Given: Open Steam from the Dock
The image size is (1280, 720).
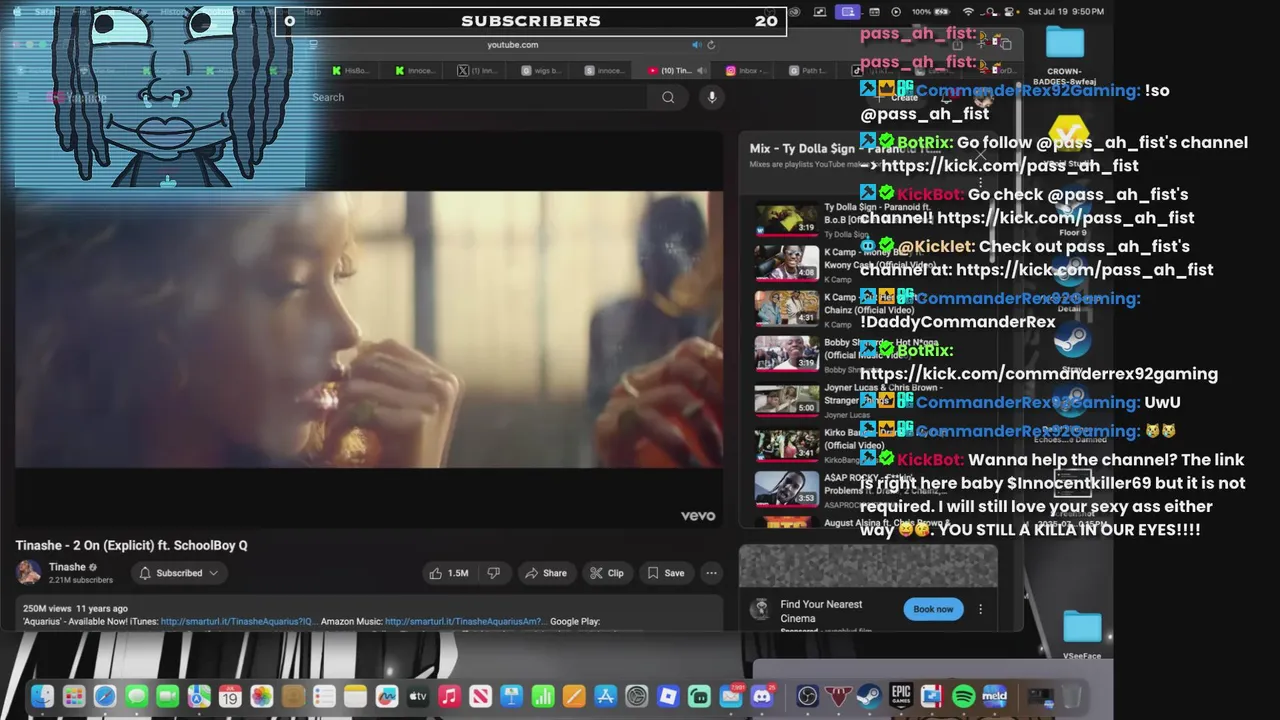Looking at the screenshot, I should tap(869, 696).
